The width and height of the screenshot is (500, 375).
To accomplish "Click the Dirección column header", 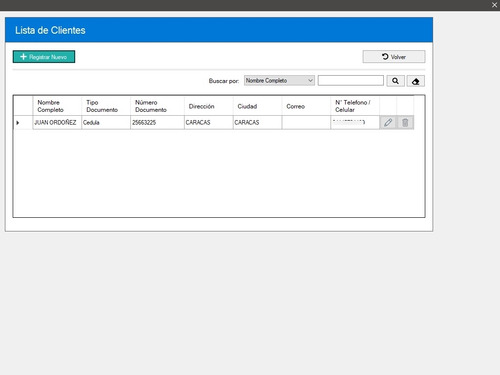I will tap(209, 106).
